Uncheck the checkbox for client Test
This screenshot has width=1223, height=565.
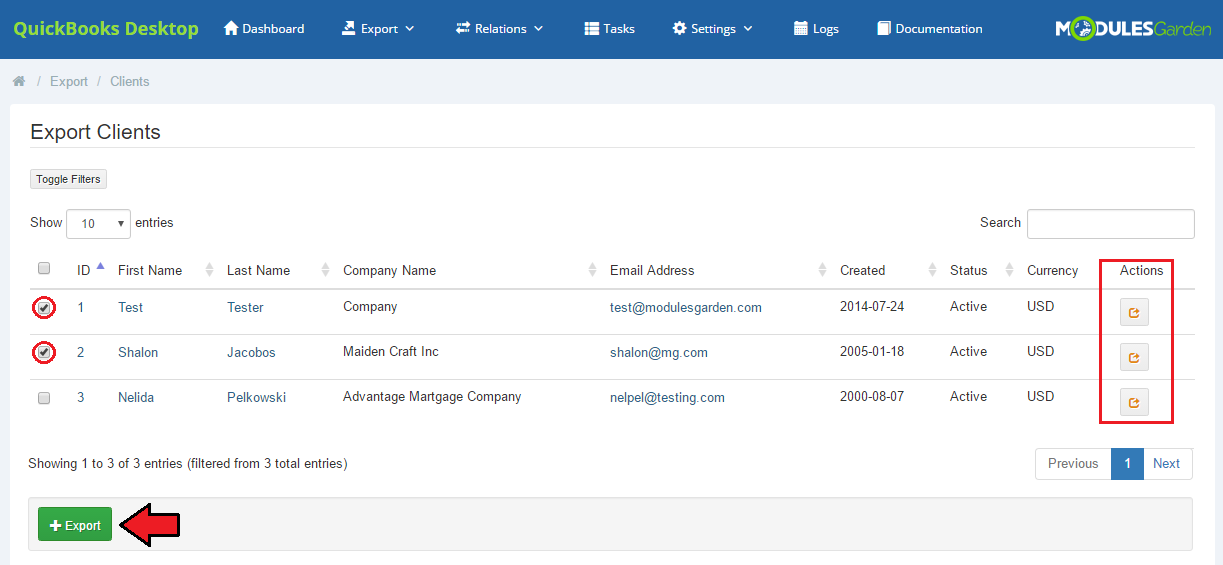click(x=44, y=308)
